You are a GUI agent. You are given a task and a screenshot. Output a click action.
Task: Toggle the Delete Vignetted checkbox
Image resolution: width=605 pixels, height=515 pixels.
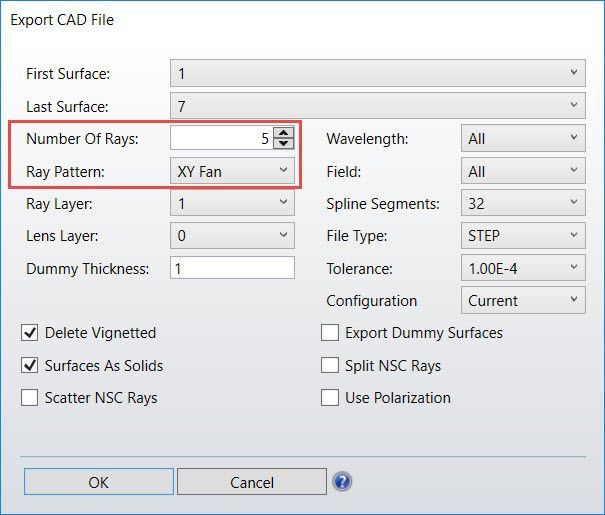tap(30, 333)
